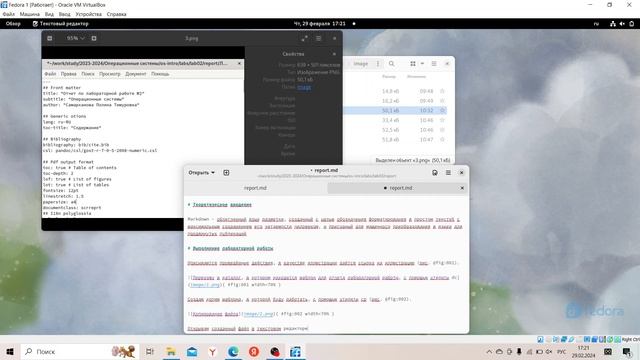Image resolution: width=640 pixels, height=360 pixels.
Task: Open Yandex Browser from the taskbar
Action: (x=213, y=351)
